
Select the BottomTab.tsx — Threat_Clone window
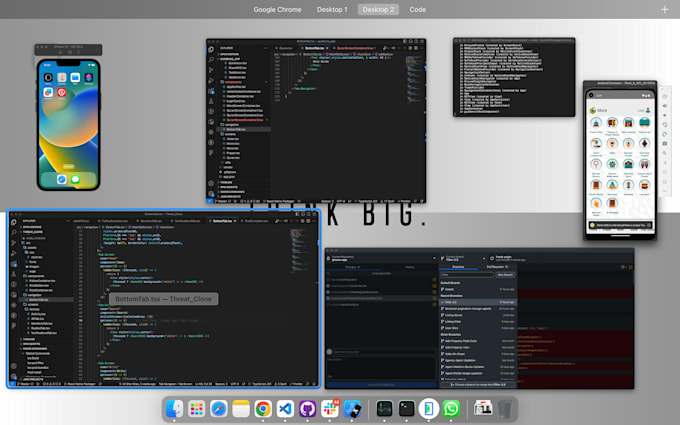coord(162,299)
